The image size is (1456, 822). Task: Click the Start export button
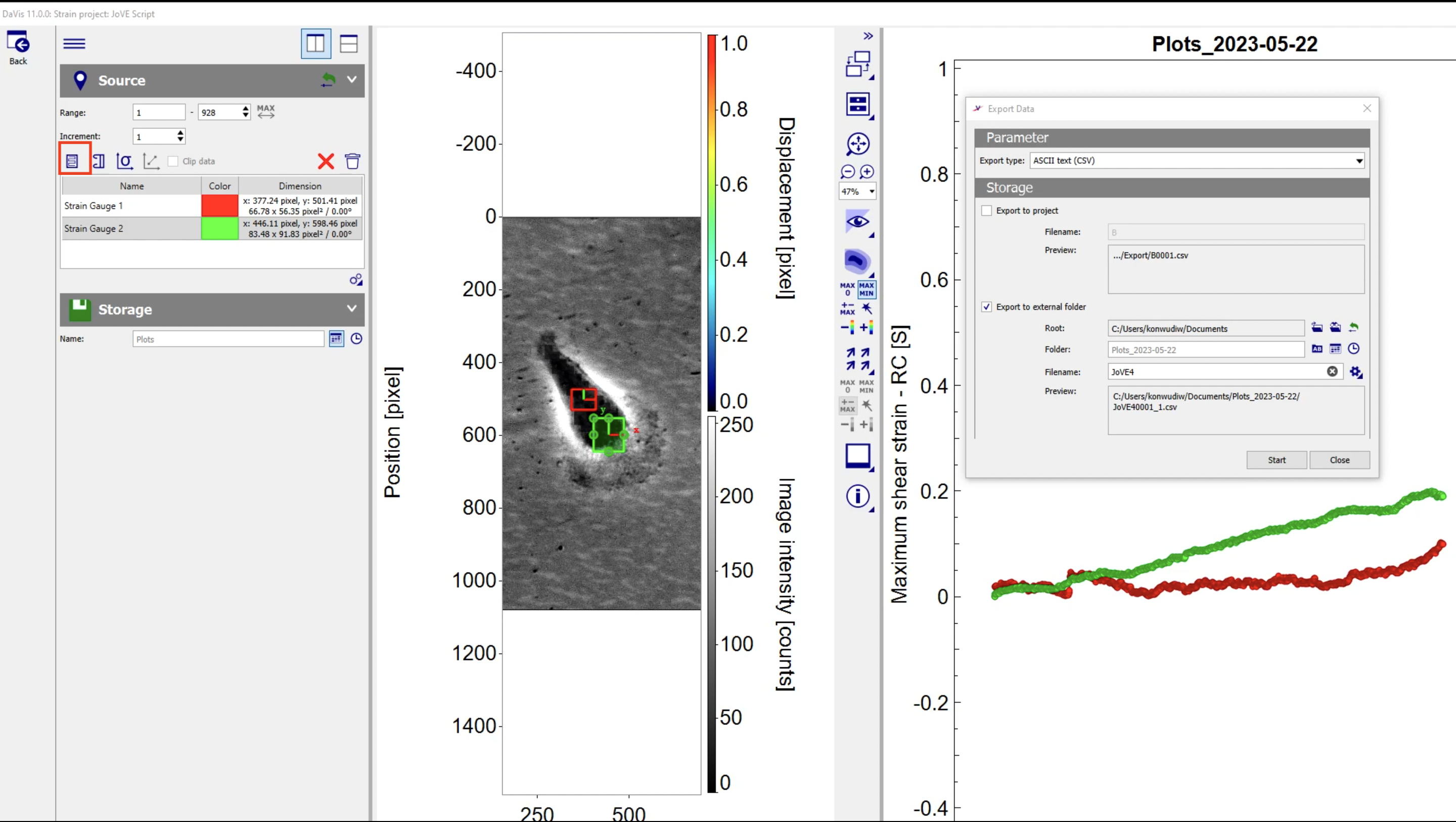1276,460
